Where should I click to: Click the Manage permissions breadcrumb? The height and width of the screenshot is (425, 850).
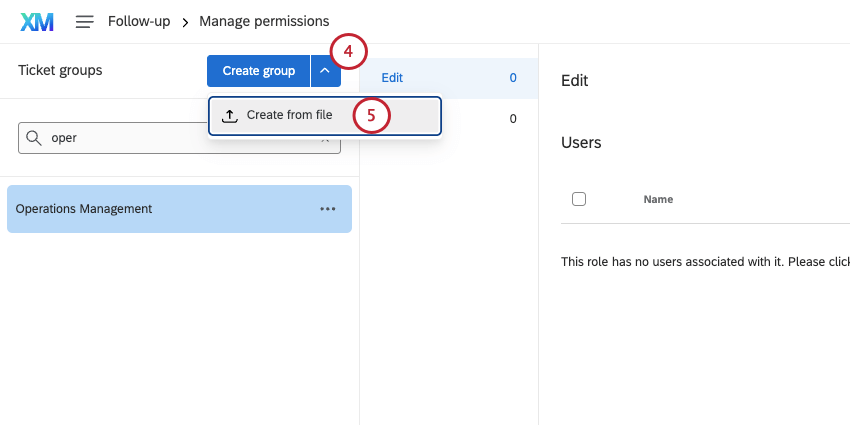click(264, 21)
